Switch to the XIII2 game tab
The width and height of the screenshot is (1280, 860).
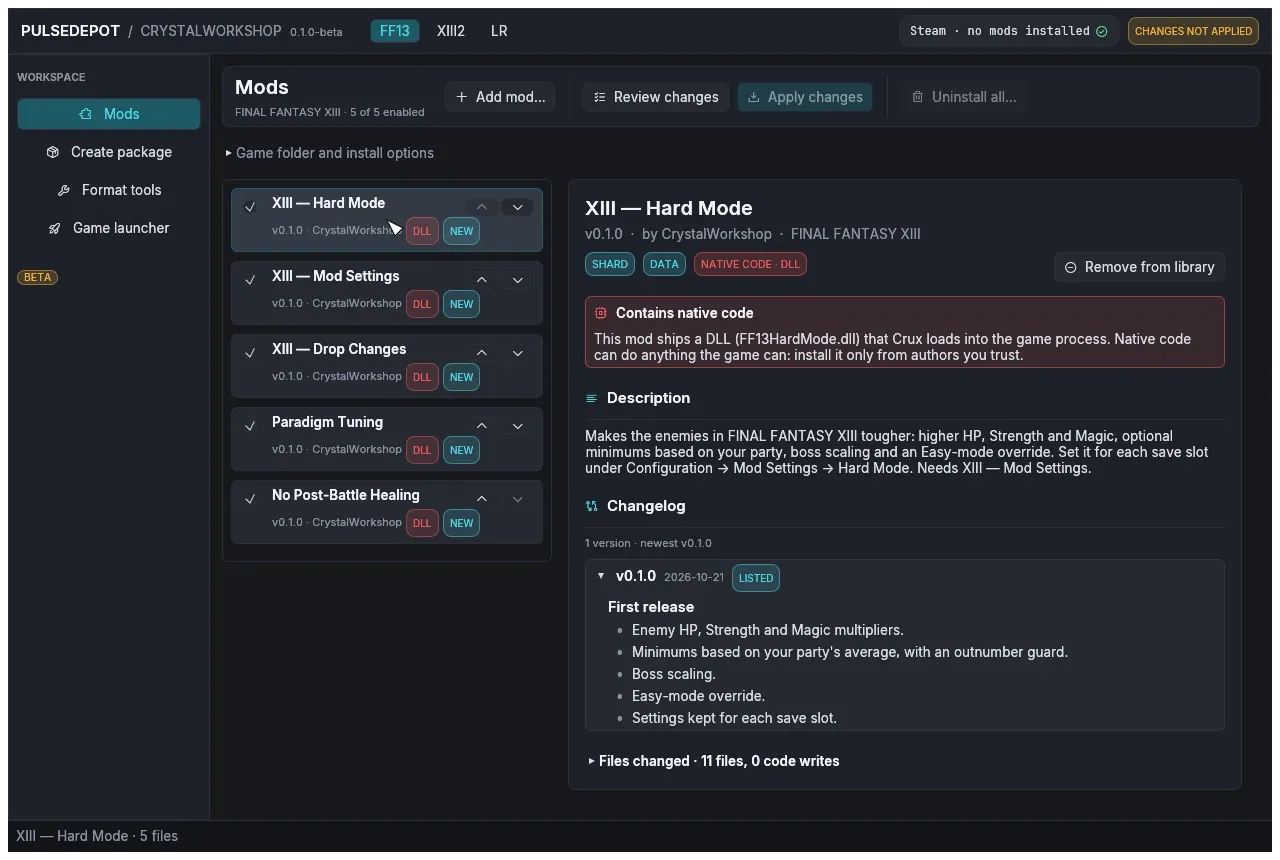coord(451,31)
